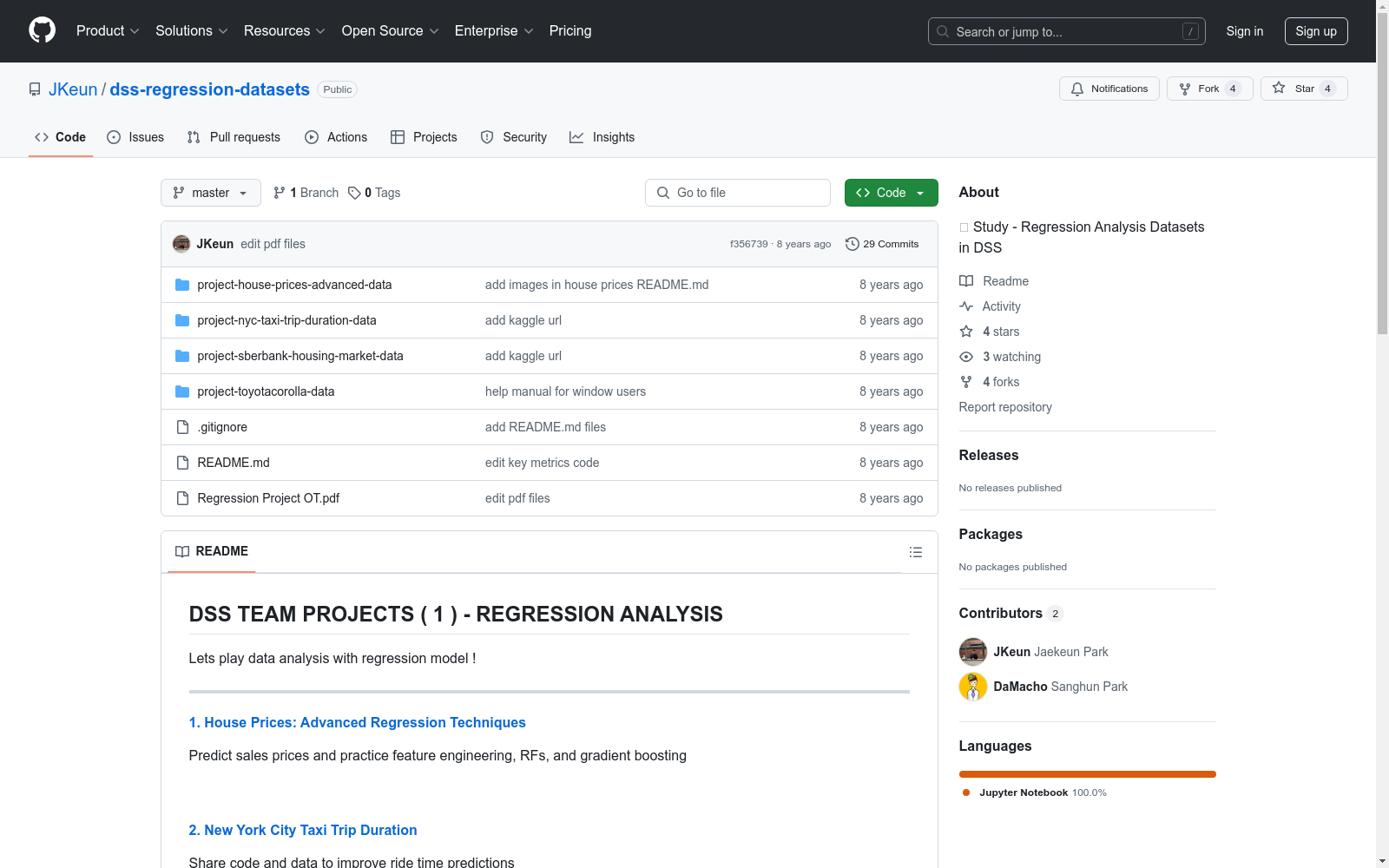
Task: Click the Star icon
Action: pos(1279,88)
